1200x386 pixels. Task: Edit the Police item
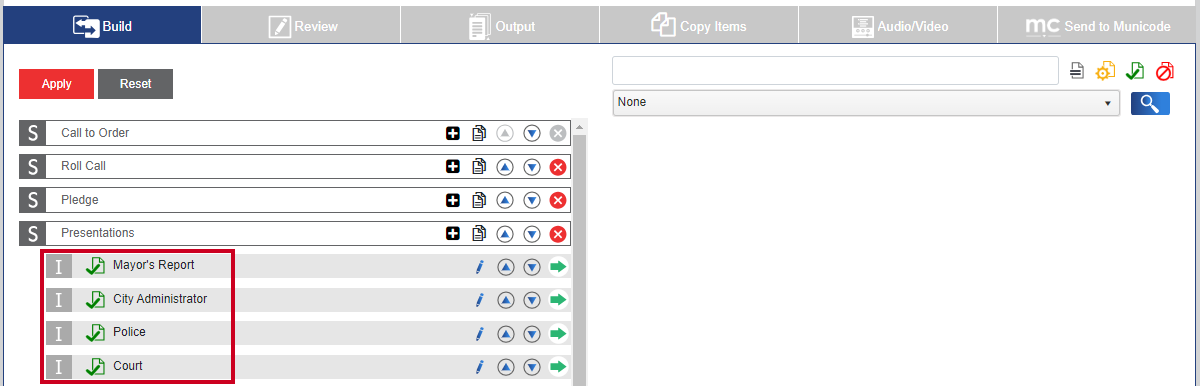tap(479, 333)
